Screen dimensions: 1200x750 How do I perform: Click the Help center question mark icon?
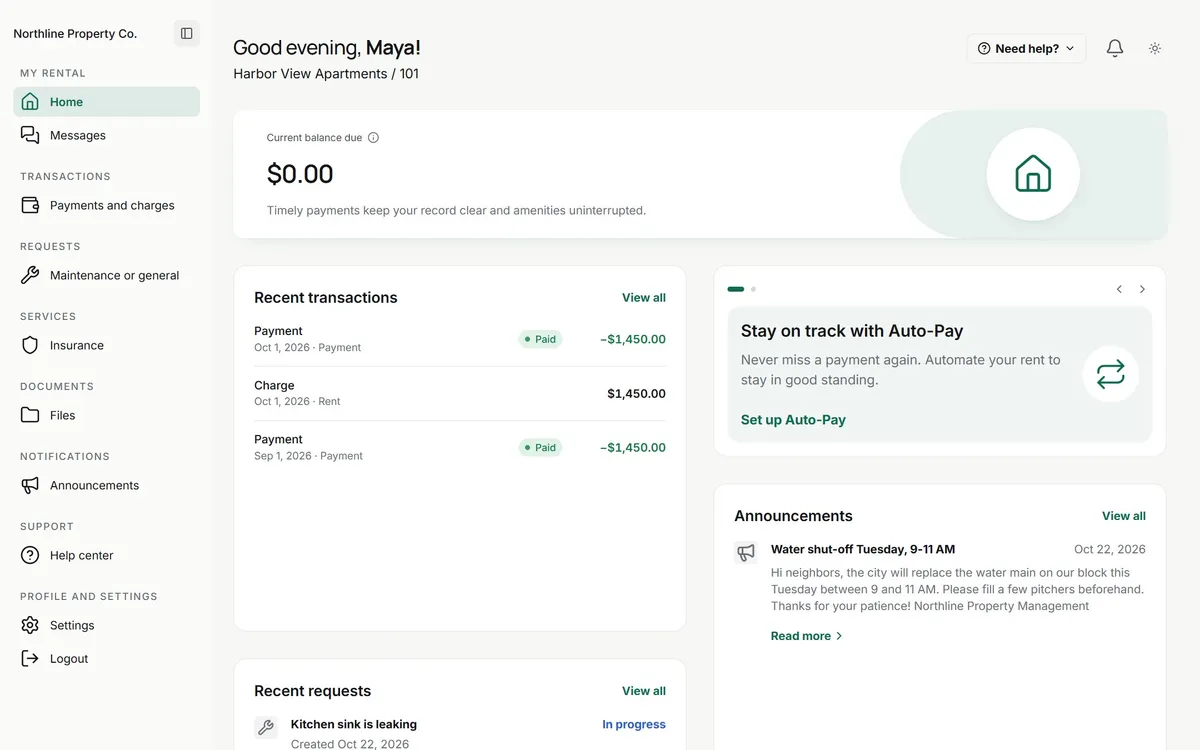coord(30,555)
